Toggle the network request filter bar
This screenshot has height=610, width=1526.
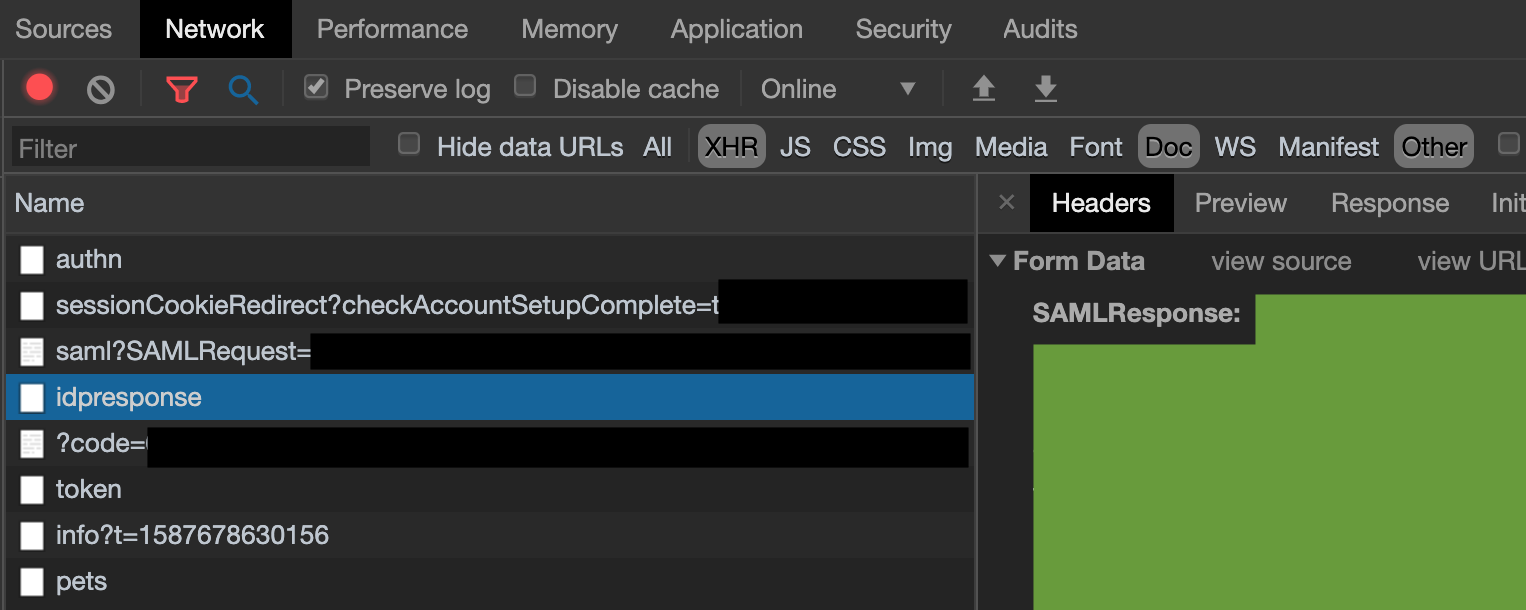click(181, 88)
